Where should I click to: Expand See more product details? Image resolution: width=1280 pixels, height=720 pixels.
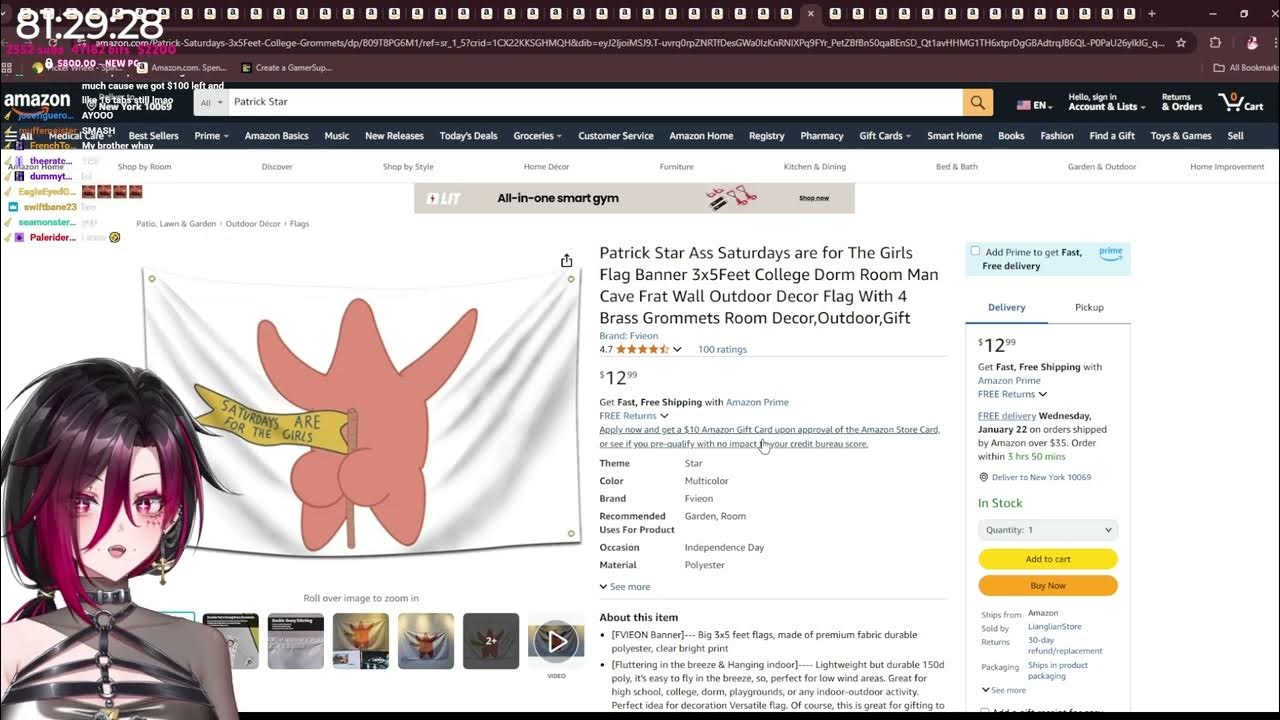click(x=625, y=587)
